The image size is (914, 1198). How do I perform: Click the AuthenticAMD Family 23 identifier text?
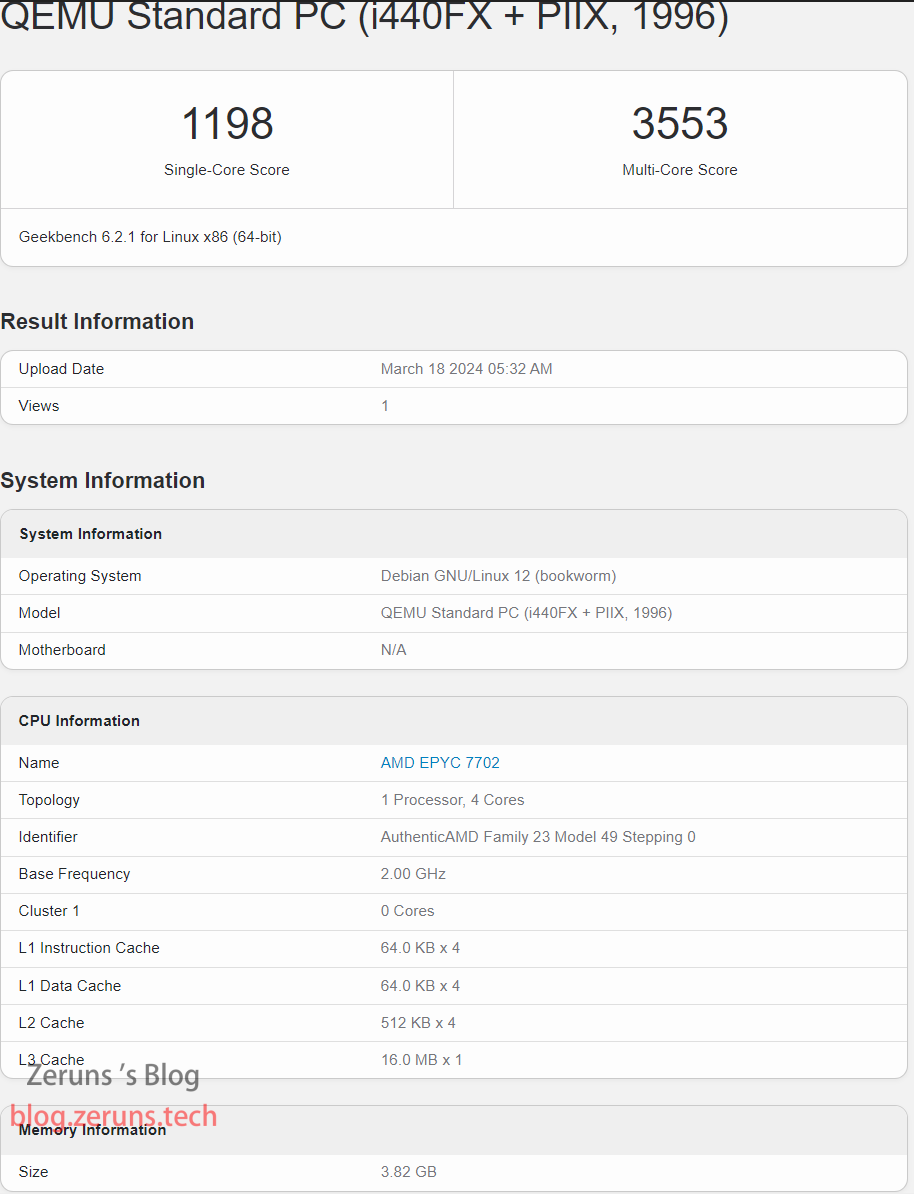538,837
